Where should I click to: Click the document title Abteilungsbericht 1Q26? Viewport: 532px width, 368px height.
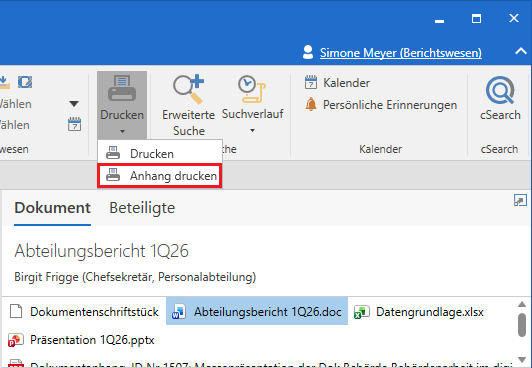[x=101, y=251]
